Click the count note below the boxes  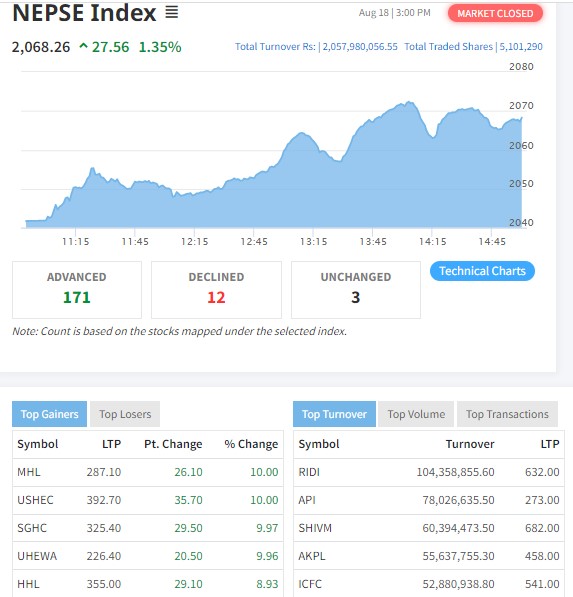pos(179,331)
